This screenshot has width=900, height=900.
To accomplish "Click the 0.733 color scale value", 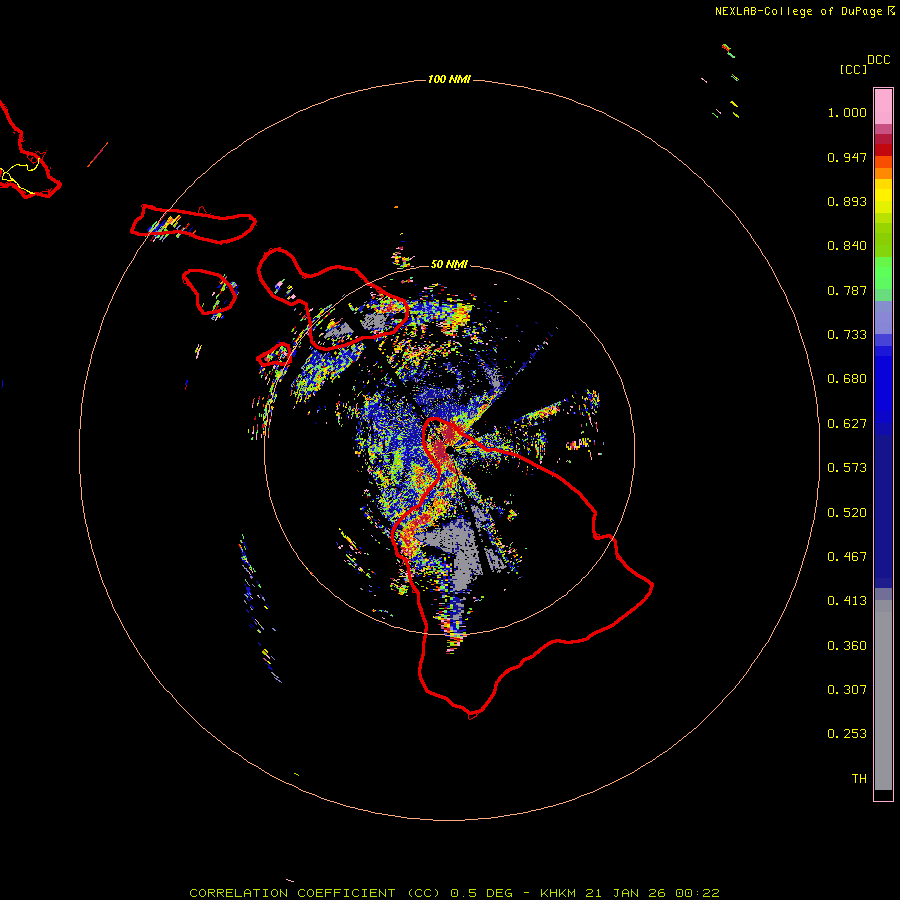I will coord(847,335).
